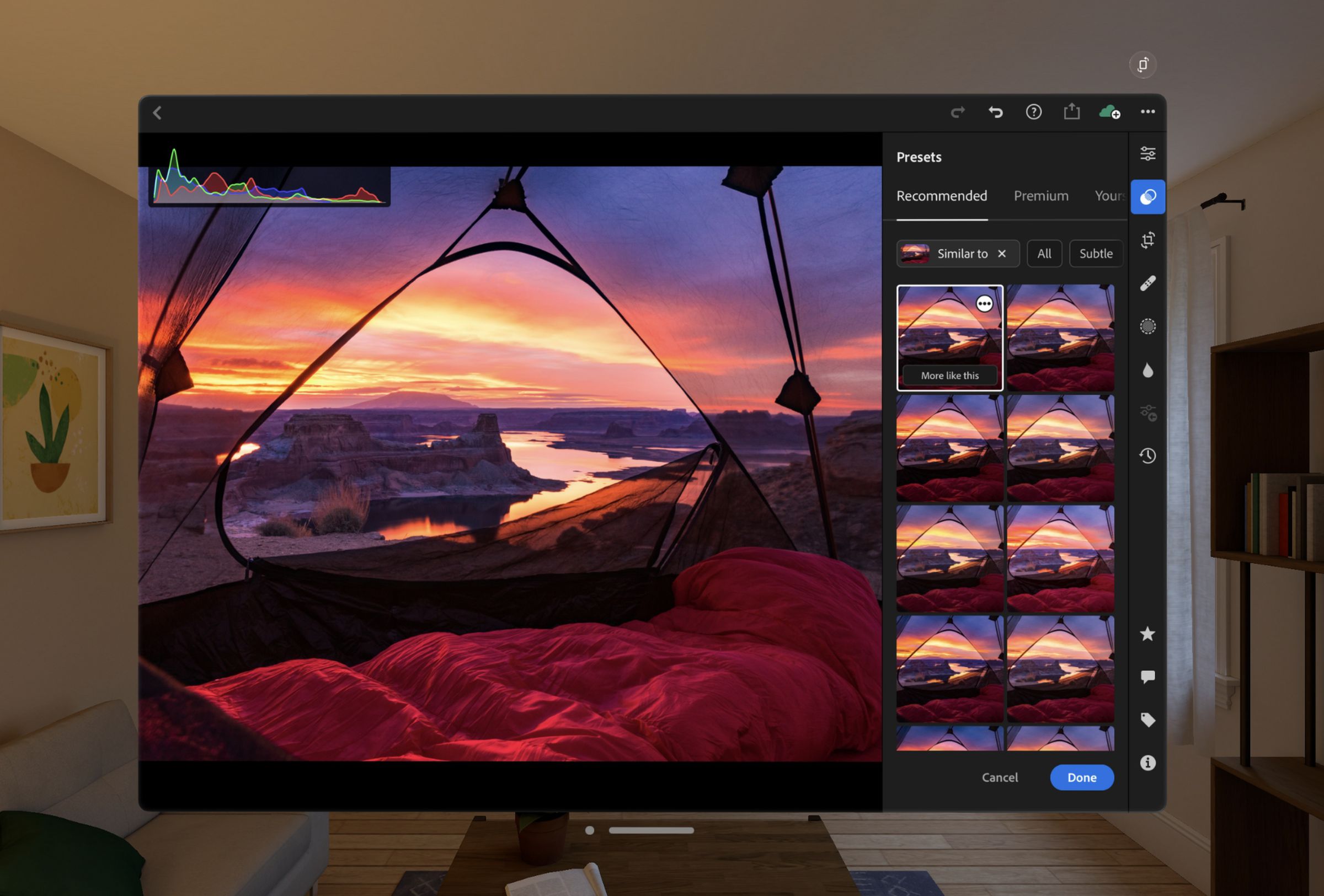This screenshot has width=1324, height=896.
Task: Toggle the Subtle filter chip
Action: (1095, 254)
